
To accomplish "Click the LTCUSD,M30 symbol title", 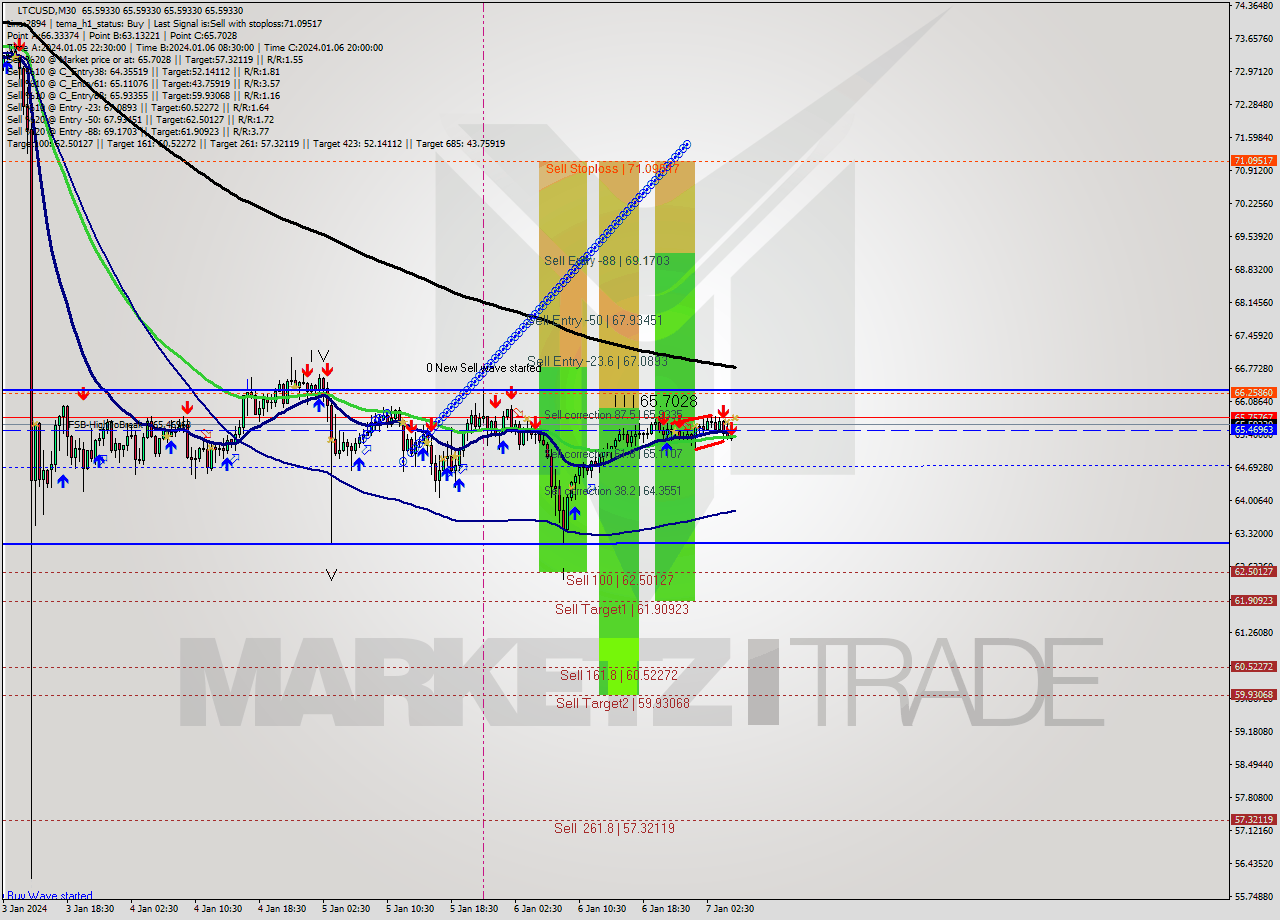I will (x=47, y=11).
